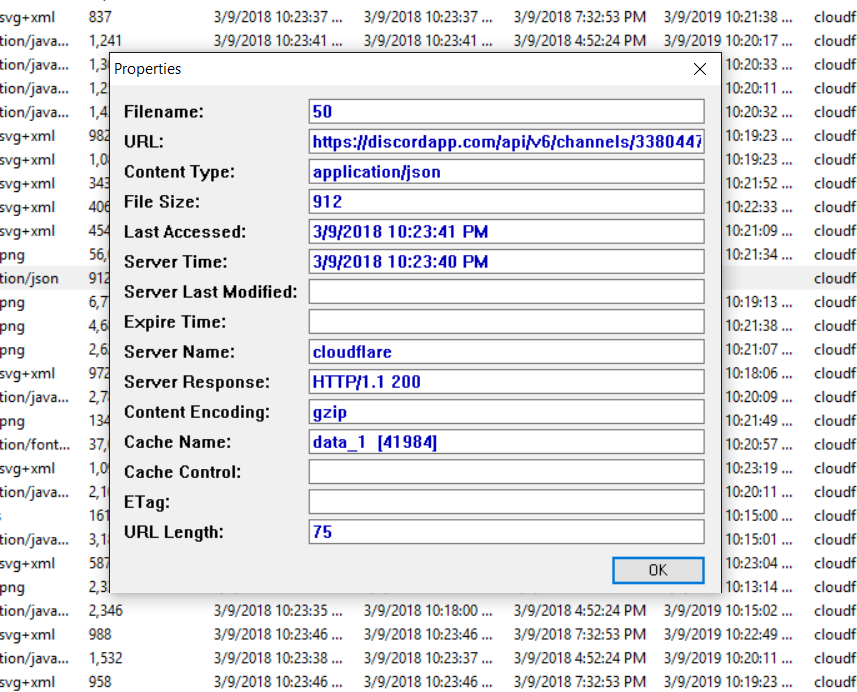The height and width of the screenshot is (692, 857).
Task: Select the empty Expire Time field
Action: [505, 321]
